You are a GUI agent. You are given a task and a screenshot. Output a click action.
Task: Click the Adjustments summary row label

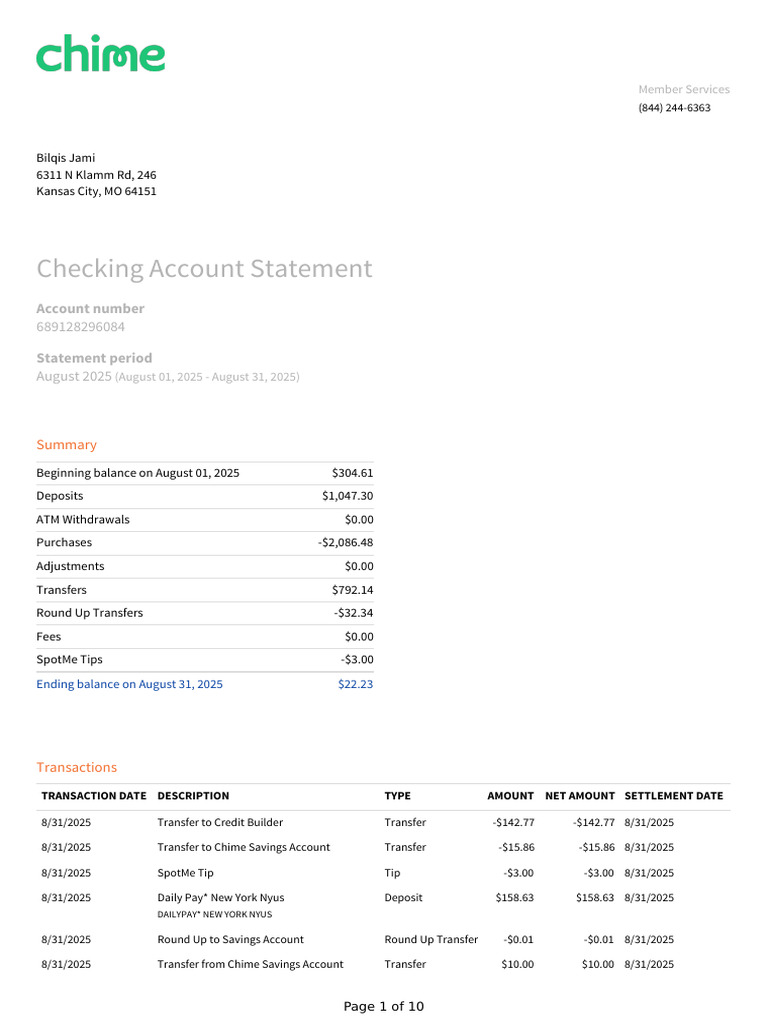[x=70, y=566]
